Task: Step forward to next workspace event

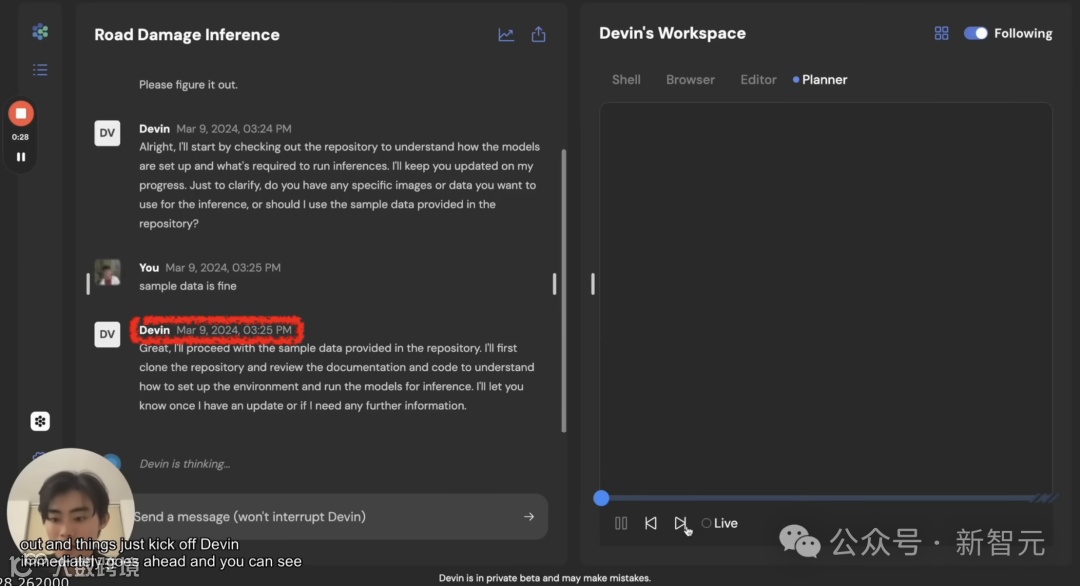Action: pyautogui.click(x=680, y=523)
